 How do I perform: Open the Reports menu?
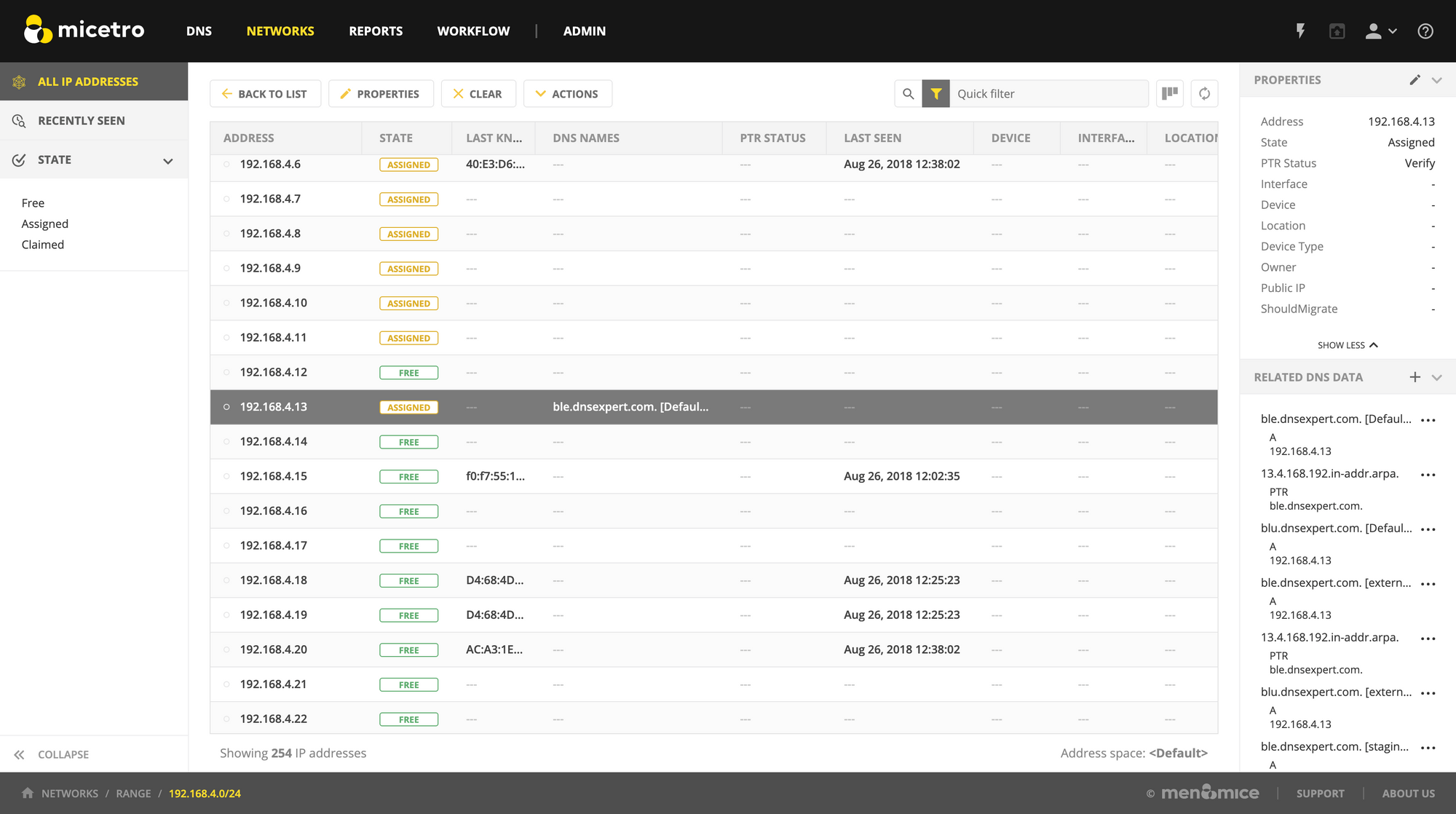pos(376,31)
